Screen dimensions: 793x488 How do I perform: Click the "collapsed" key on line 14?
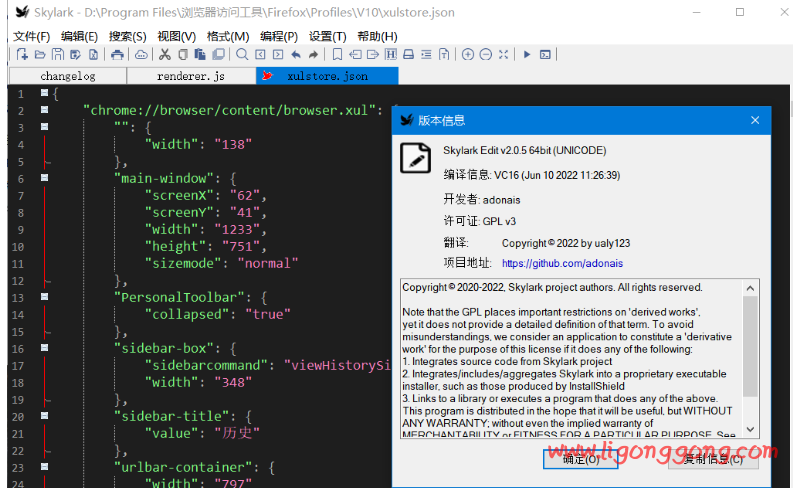coord(187,314)
